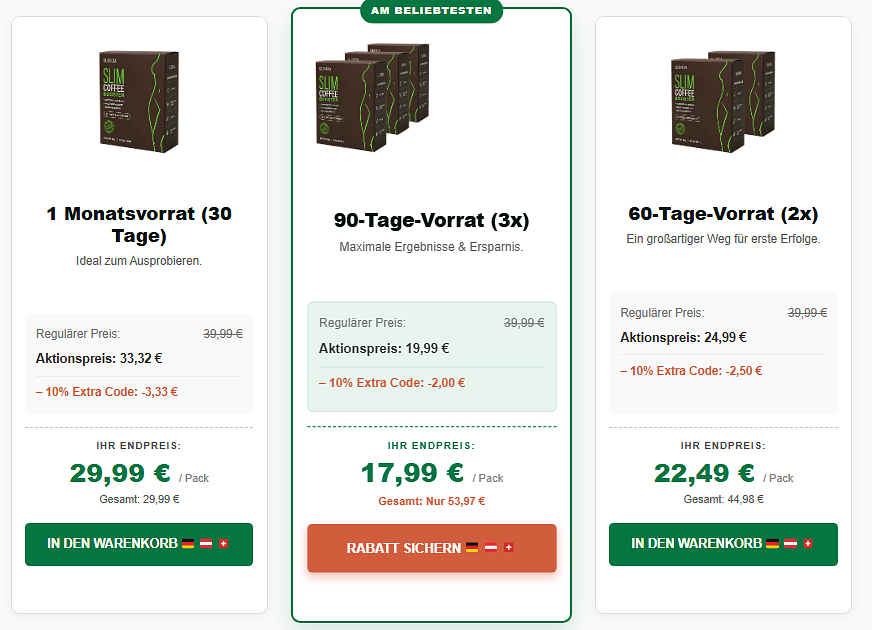Screen dimensions: 872x630
Task: Click German flag on 60-Tage Warenkorb button
Action: click(x=772, y=544)
